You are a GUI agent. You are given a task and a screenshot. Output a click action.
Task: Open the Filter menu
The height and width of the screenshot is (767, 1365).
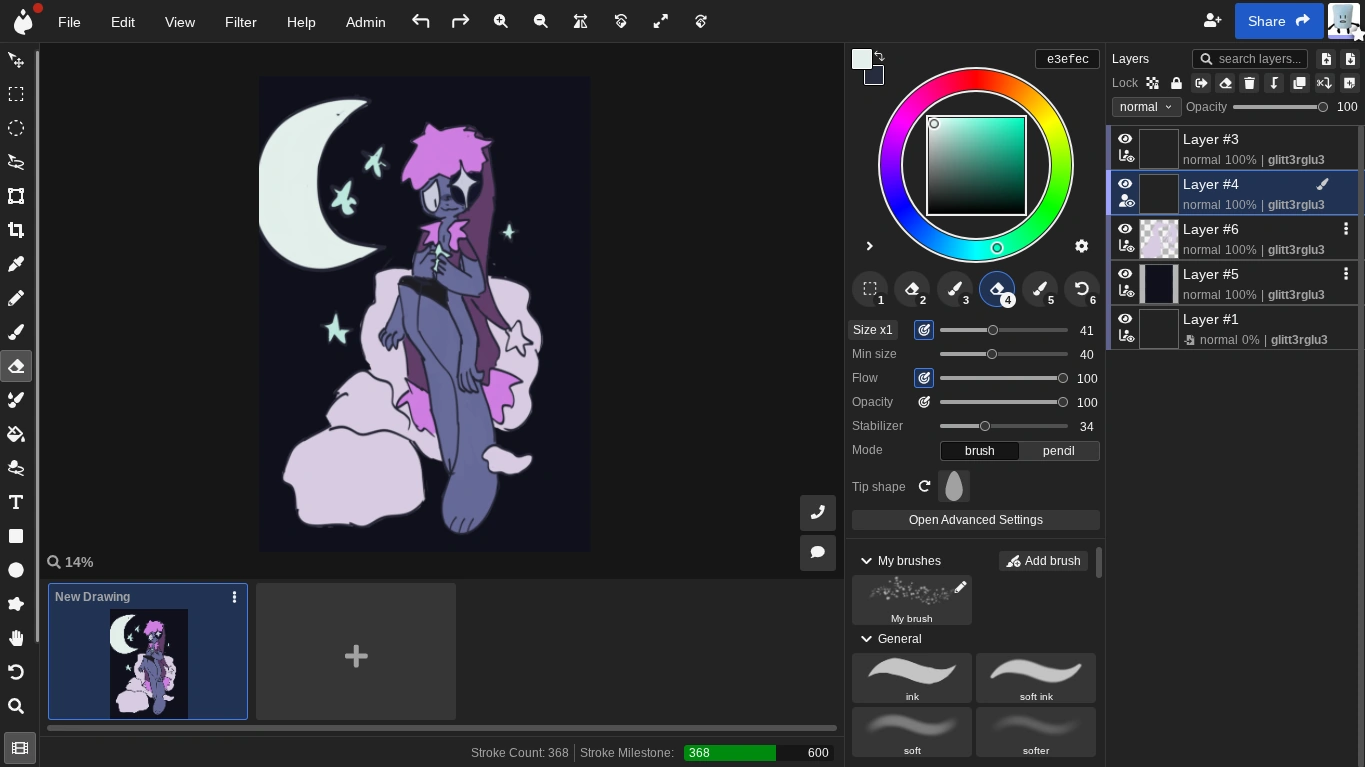(240, 21)
